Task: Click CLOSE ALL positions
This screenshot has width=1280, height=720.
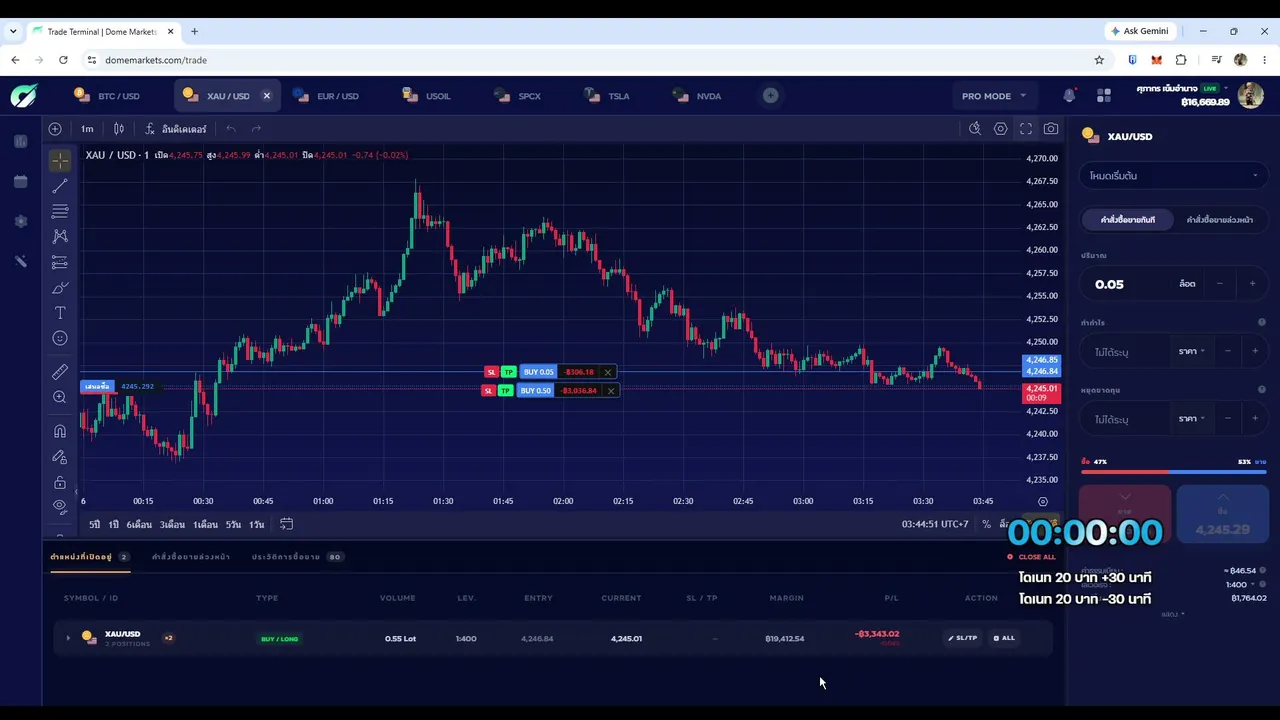Action: pos(1031,557)
